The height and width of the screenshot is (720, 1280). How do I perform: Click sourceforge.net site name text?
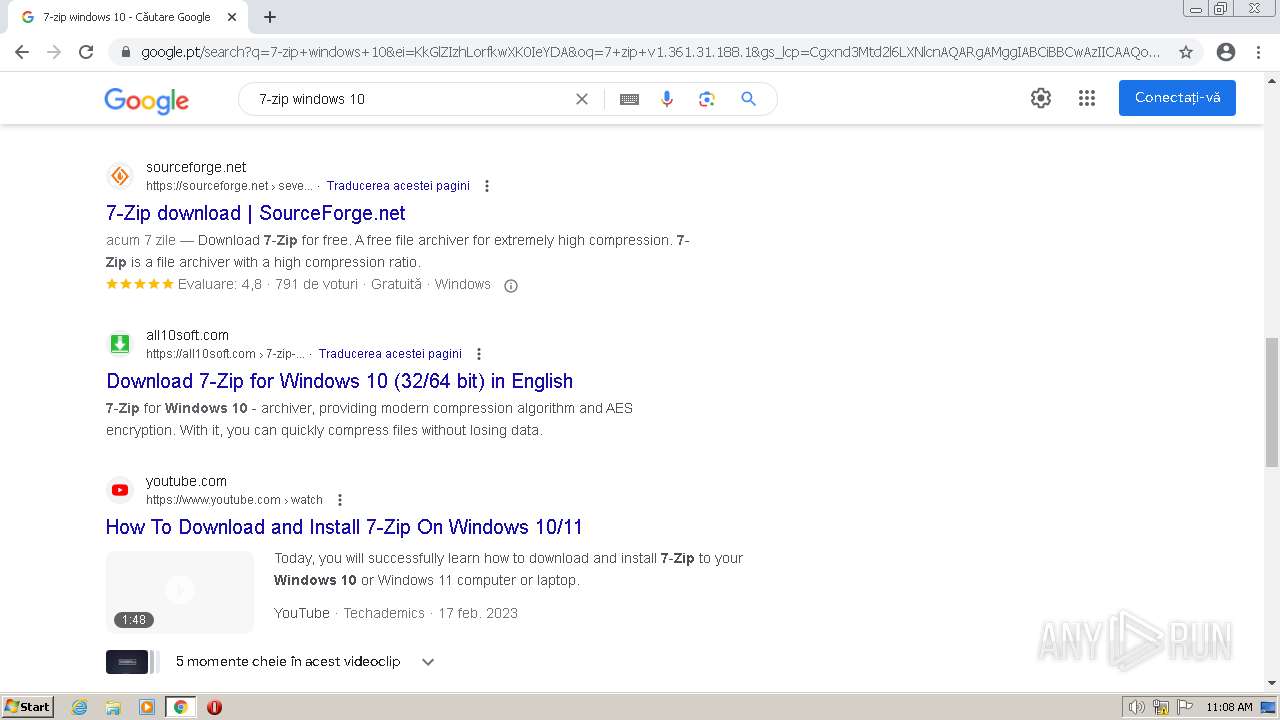196,167
